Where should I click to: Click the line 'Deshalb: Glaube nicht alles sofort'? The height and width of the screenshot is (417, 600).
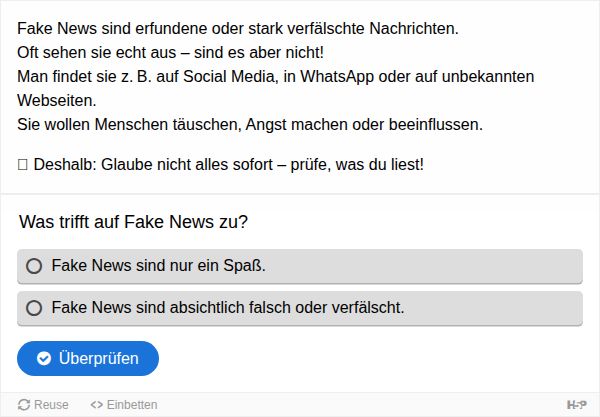click(x=153, y=165)
